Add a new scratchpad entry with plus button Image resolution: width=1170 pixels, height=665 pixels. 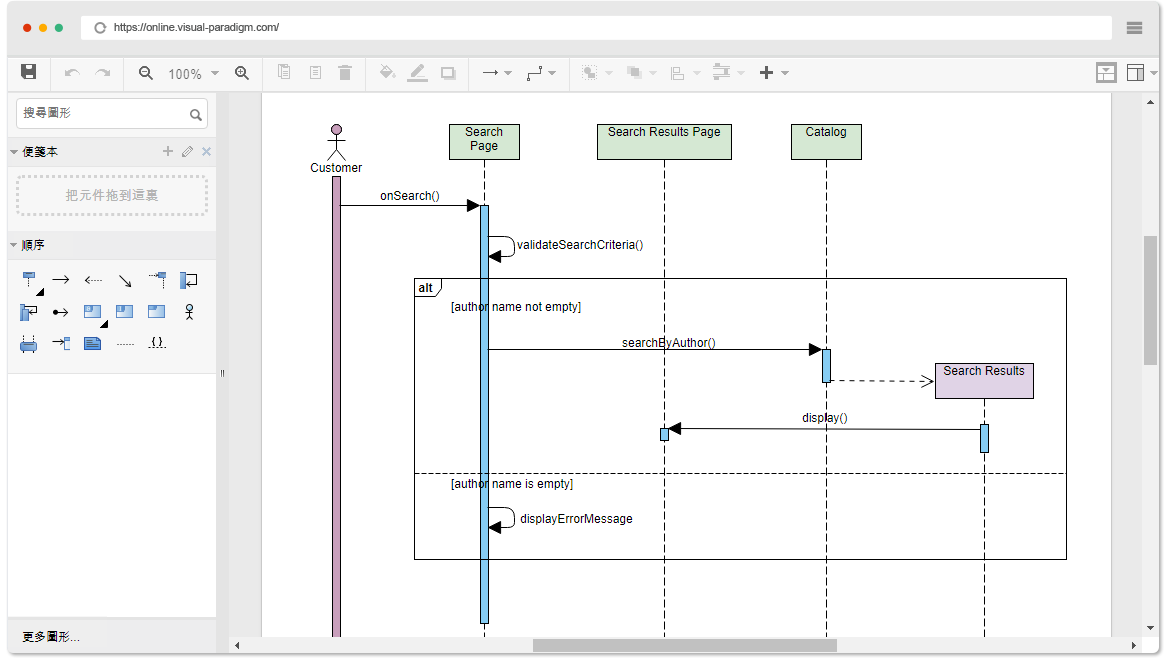pos(166,151)
